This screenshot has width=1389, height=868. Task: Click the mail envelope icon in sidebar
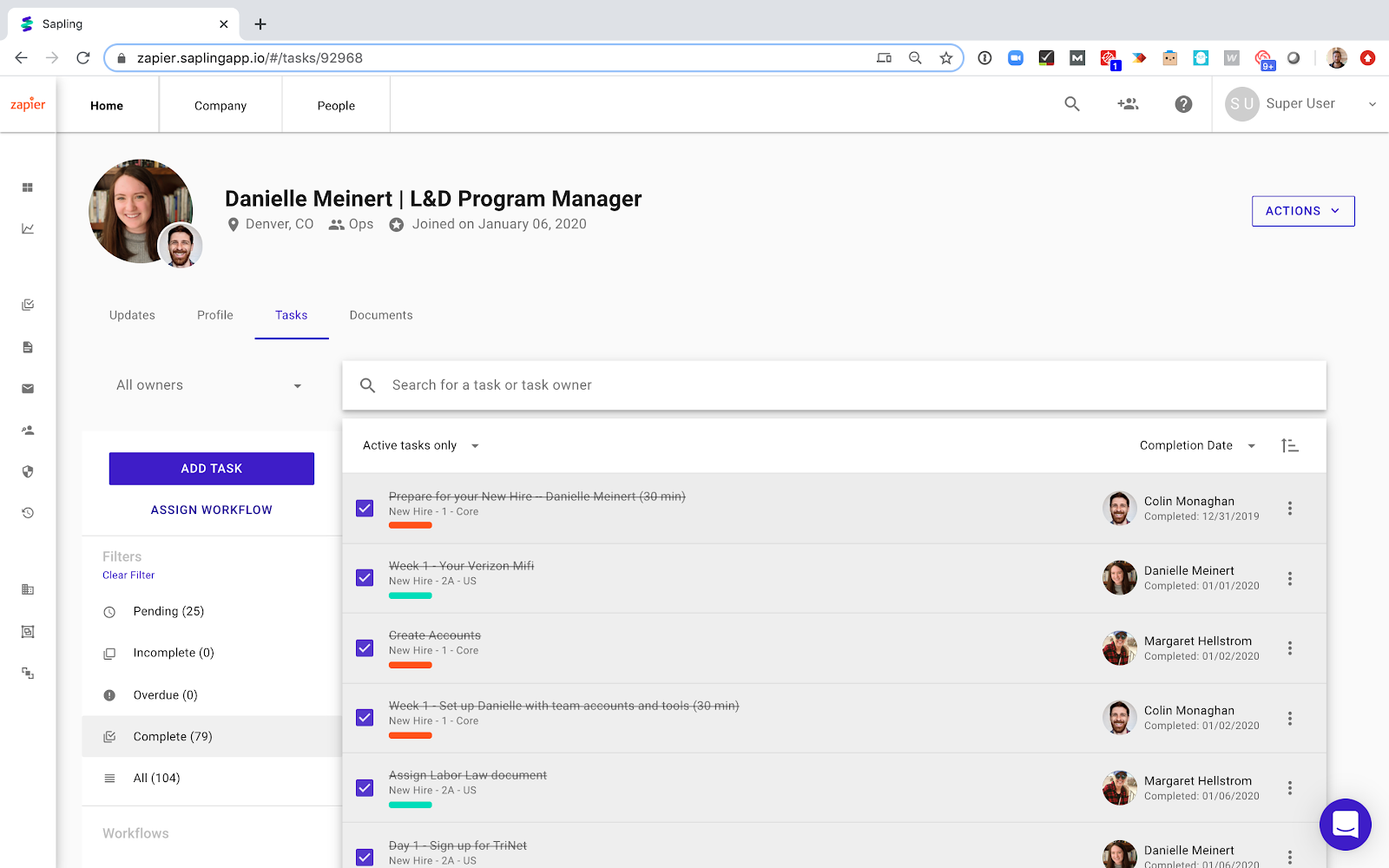(28, 389)
